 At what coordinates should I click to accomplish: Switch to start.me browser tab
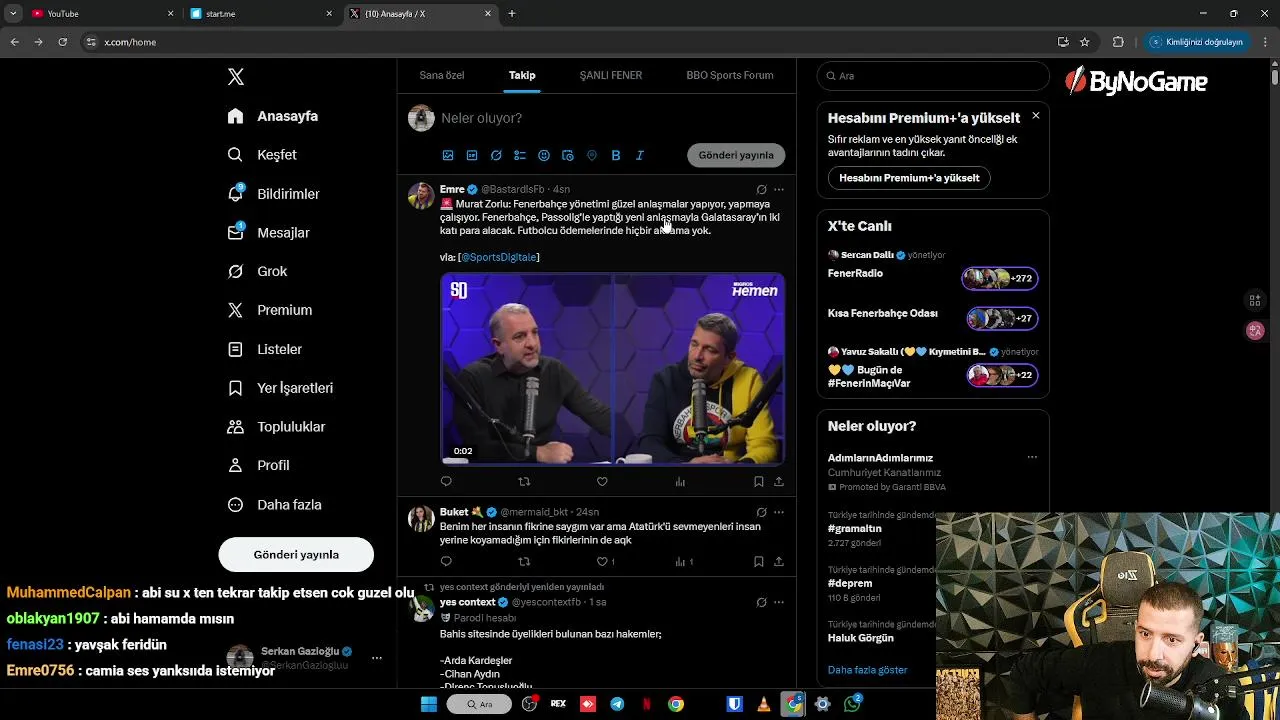click(260, 14)
